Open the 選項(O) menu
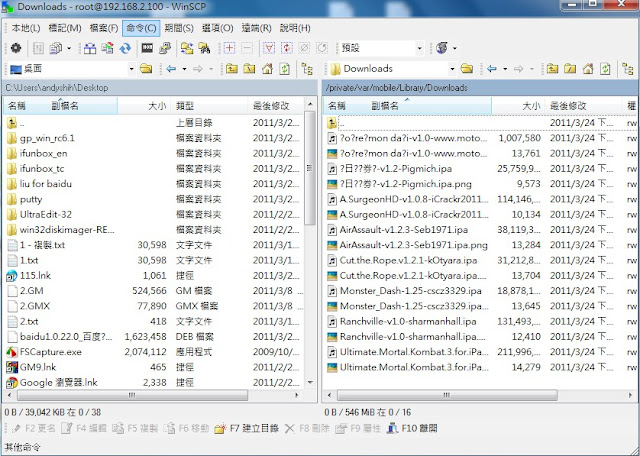Viewport: 640px width, 456px height. click(x=218, y=28)
